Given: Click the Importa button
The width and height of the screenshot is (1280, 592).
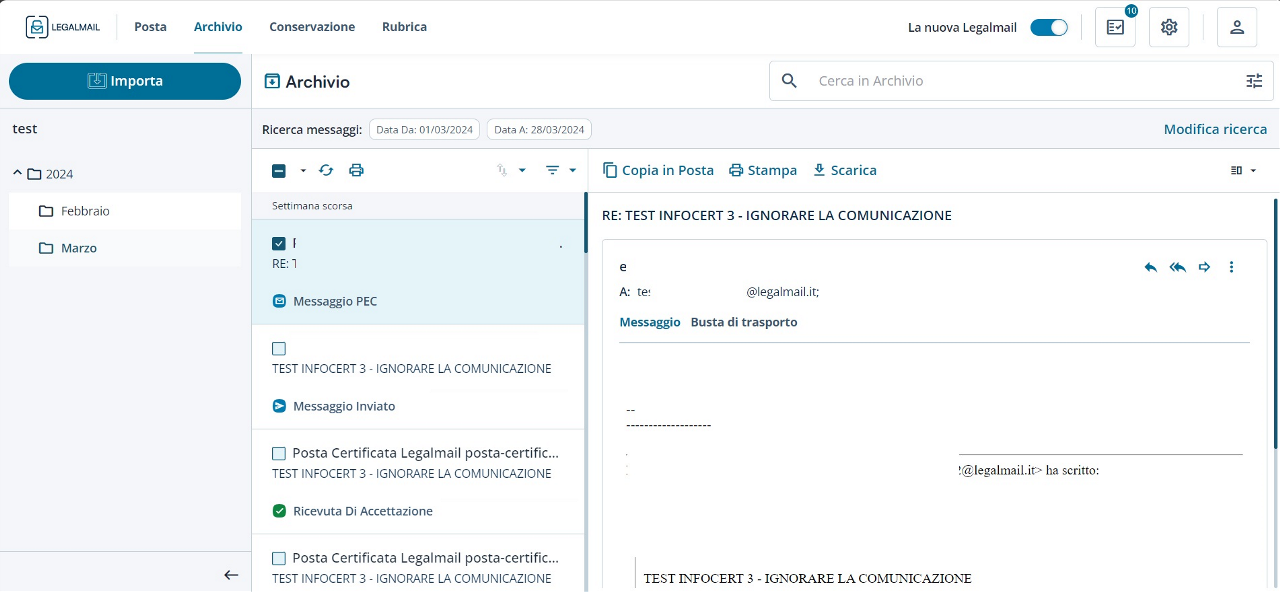Looking at the screenshot, I should point(125,81).
